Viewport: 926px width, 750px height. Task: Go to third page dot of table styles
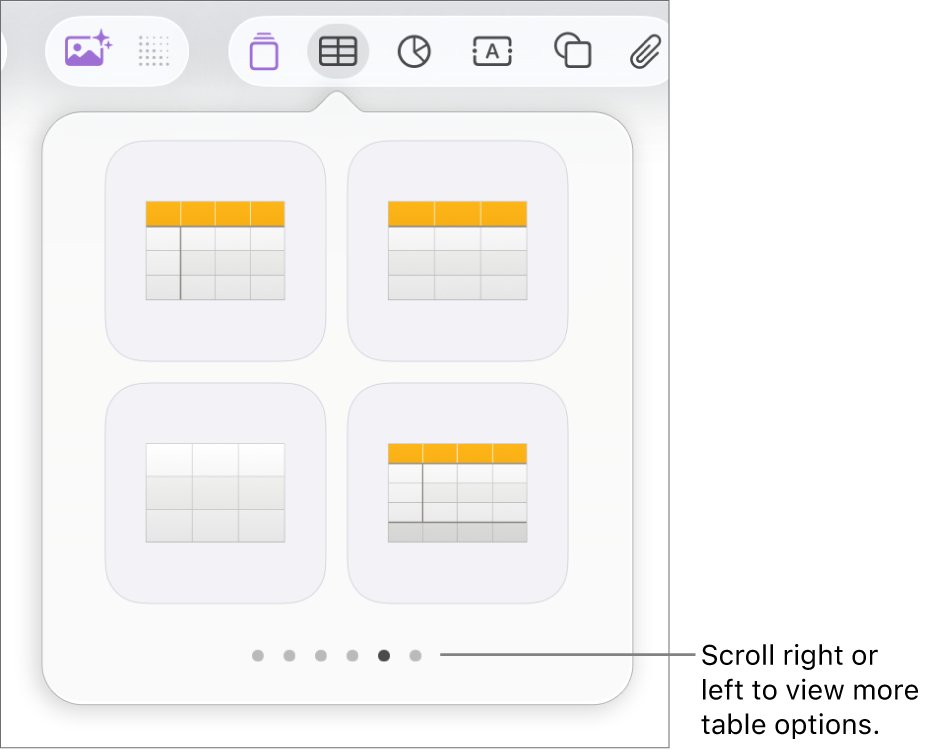click(321, 656)
